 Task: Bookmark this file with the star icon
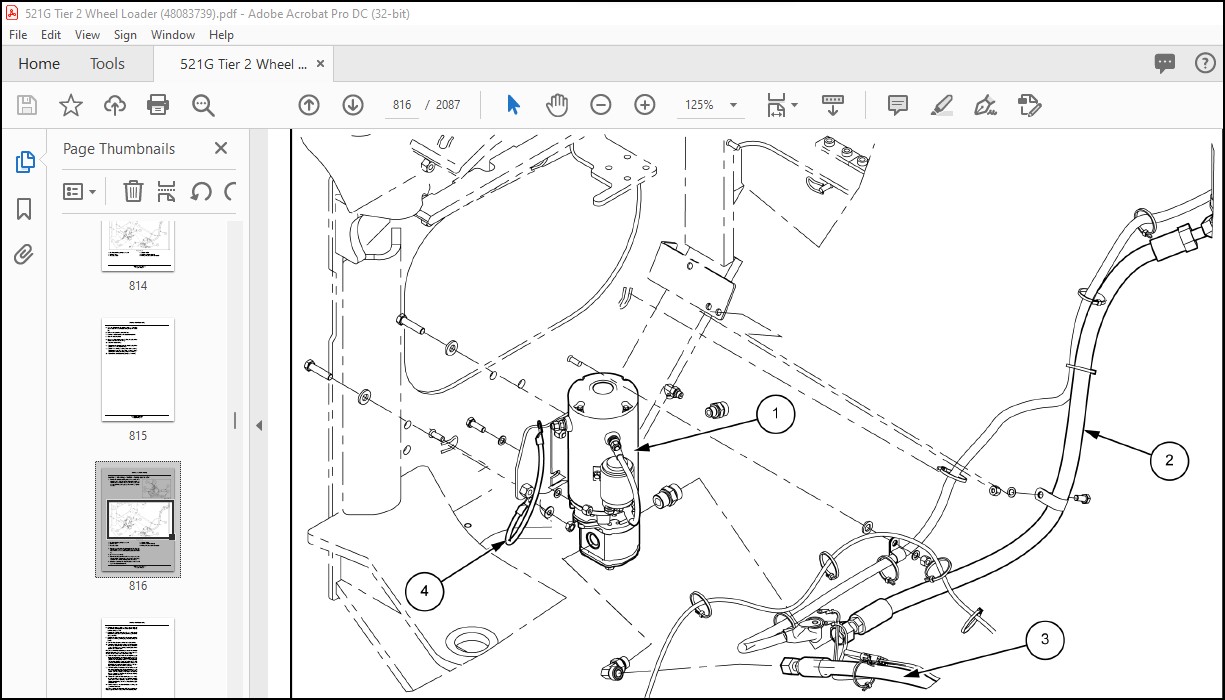point(71,105)
